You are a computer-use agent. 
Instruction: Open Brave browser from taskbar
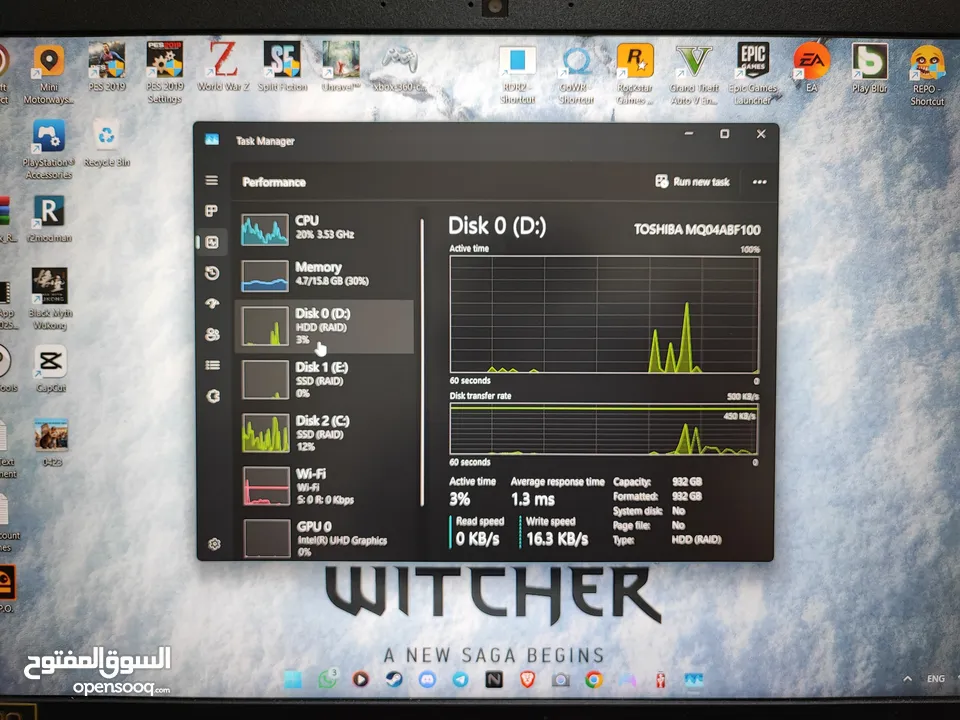pyautogui.click(x=528, y=680)
